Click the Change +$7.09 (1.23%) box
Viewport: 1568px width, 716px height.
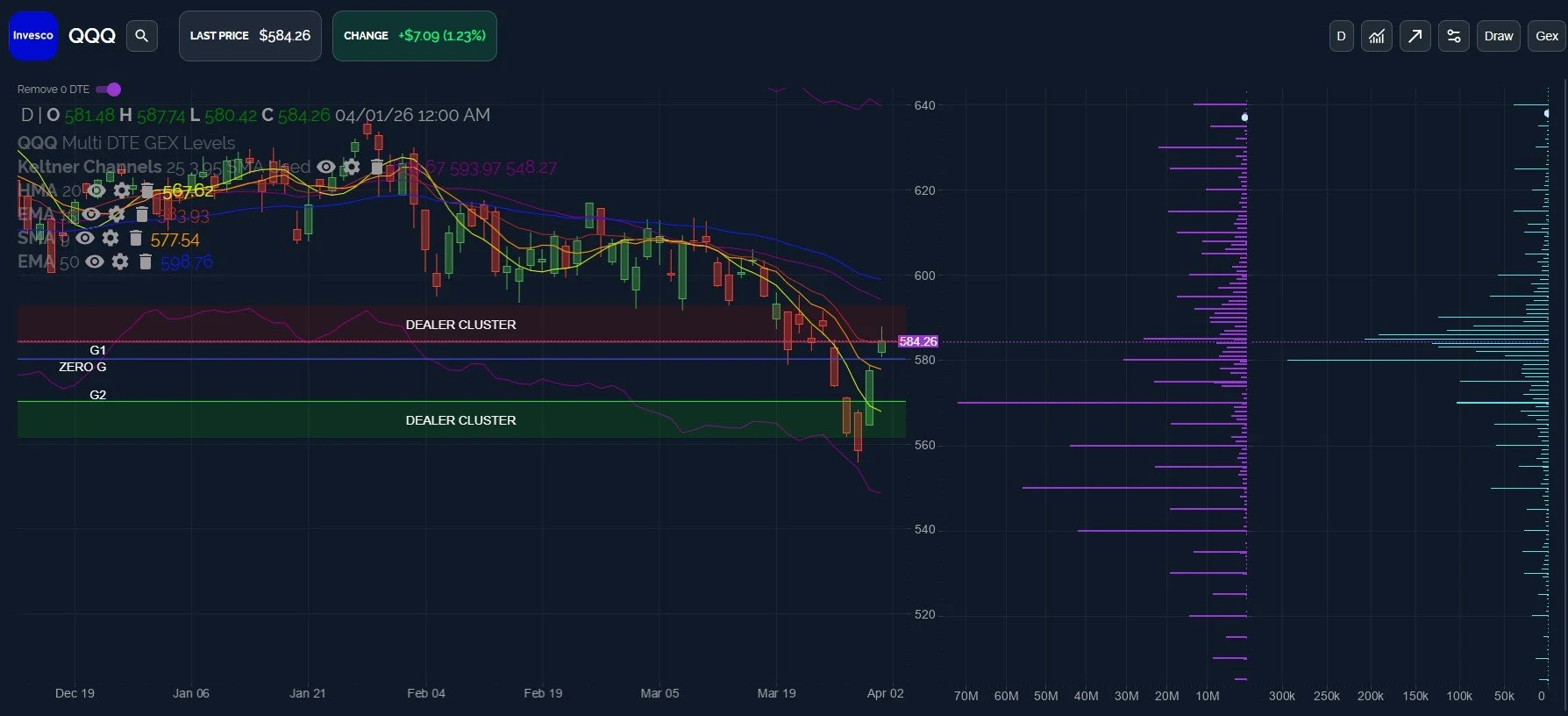pos(415,36)
